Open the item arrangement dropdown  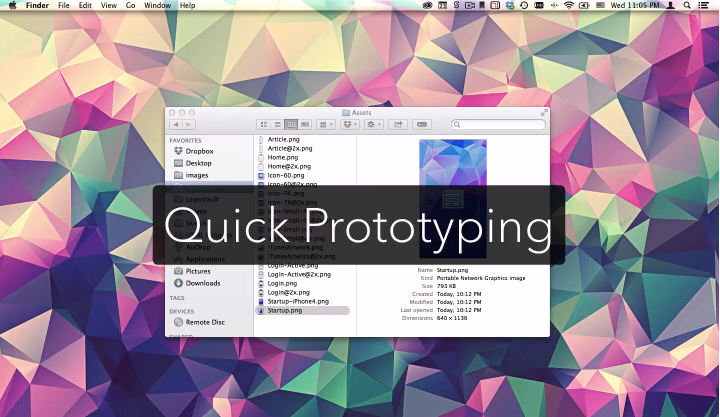[326, 124]
